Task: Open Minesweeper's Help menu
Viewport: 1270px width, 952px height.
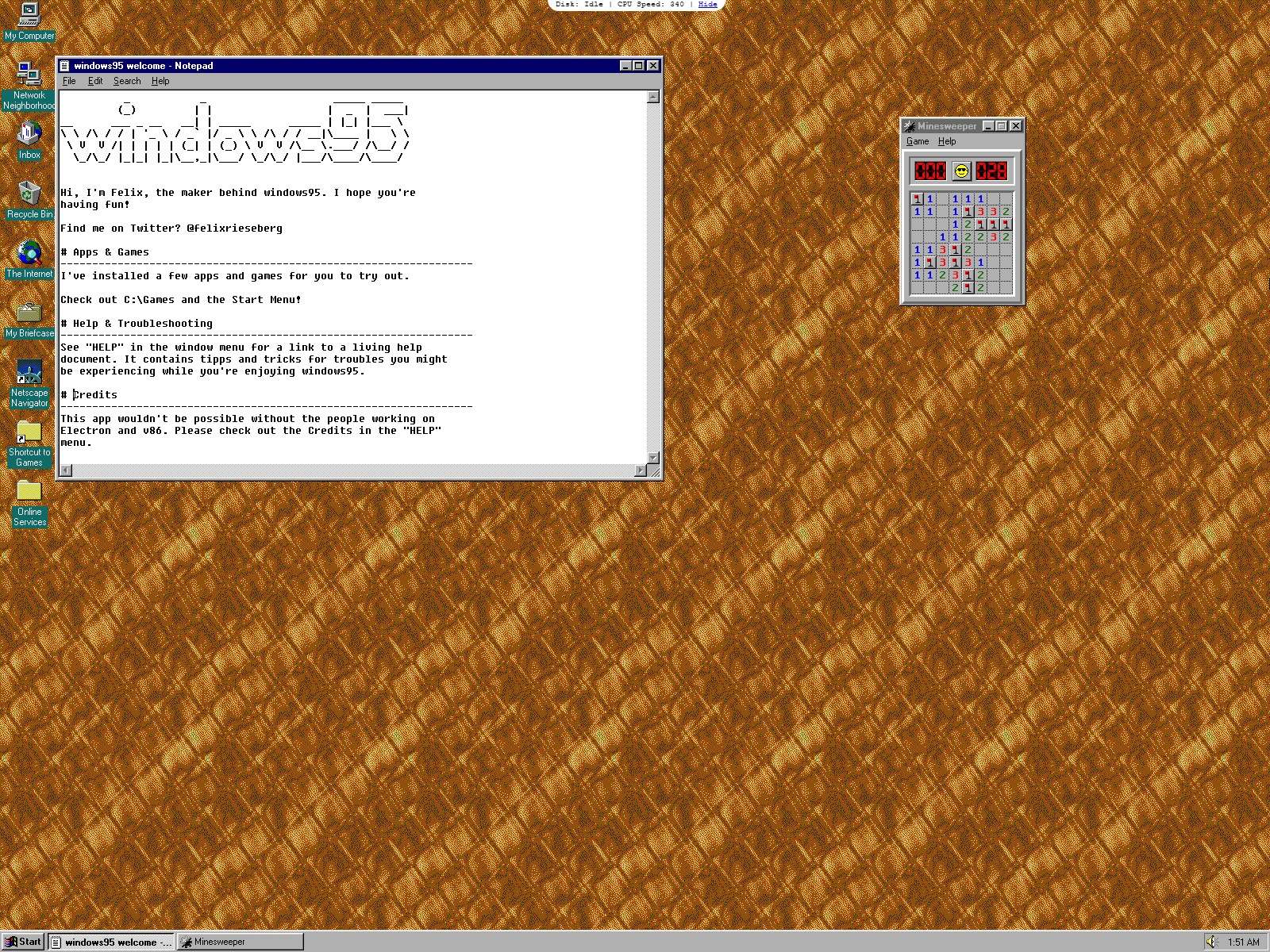Action: coord(947,140)
